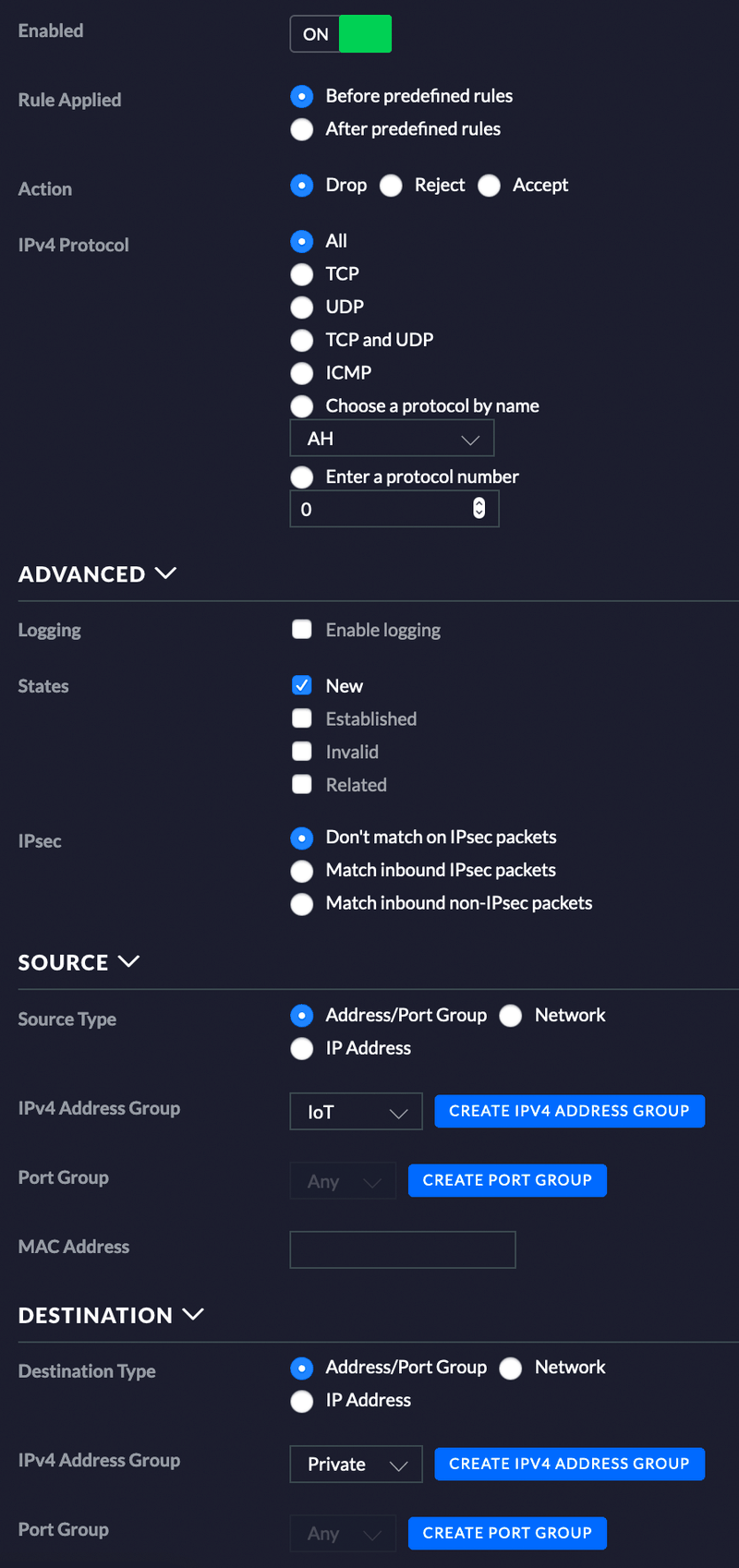Image resolution: width=739 pixels, height=1568 pixels.
Task: Select After predefined rules option
Action: click(x=302, y=129)
